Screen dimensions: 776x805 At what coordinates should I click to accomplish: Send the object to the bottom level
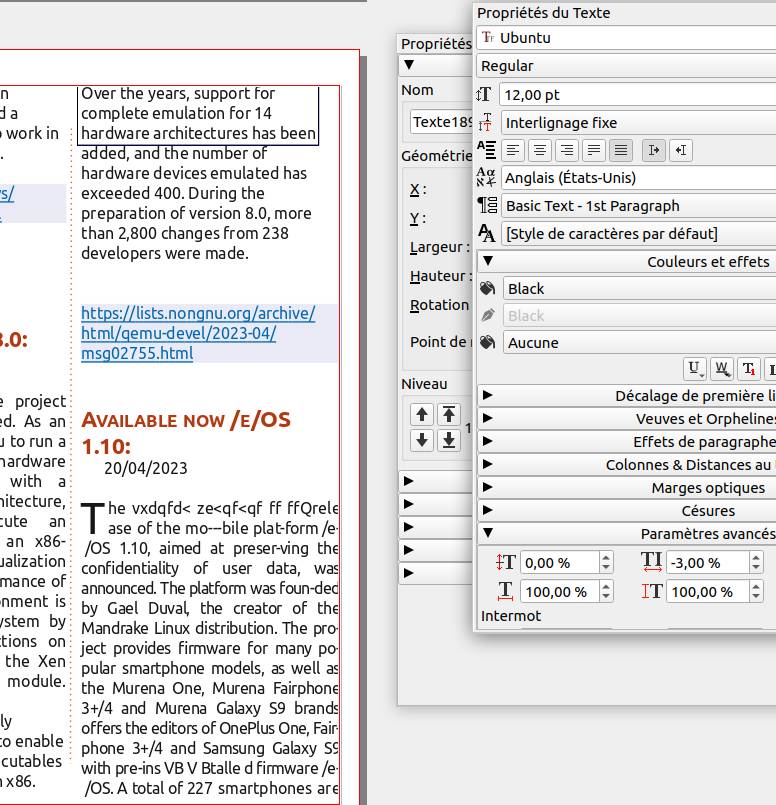[x=450, y=440]
